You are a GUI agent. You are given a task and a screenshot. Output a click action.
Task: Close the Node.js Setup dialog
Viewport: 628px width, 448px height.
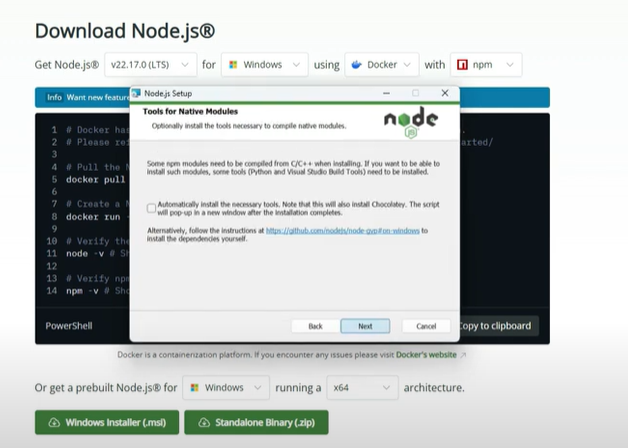445,93
